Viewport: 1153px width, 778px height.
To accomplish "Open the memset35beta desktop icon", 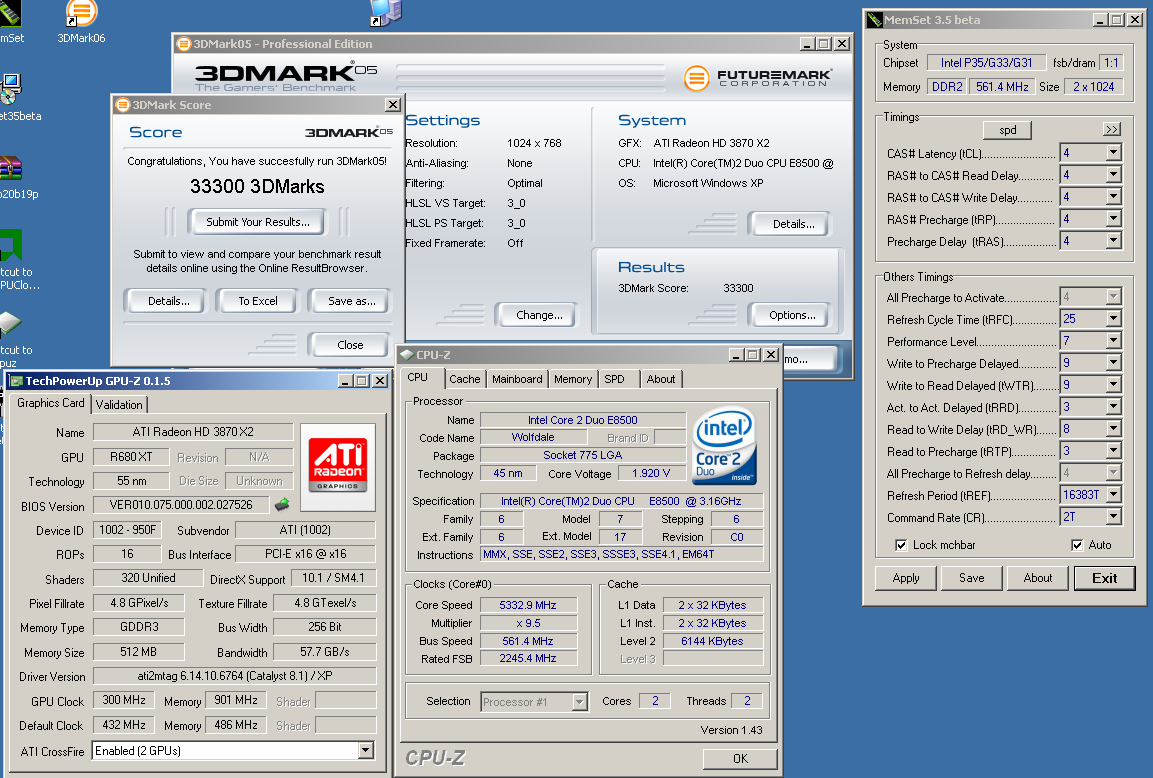I will click(x=10, y=88).
